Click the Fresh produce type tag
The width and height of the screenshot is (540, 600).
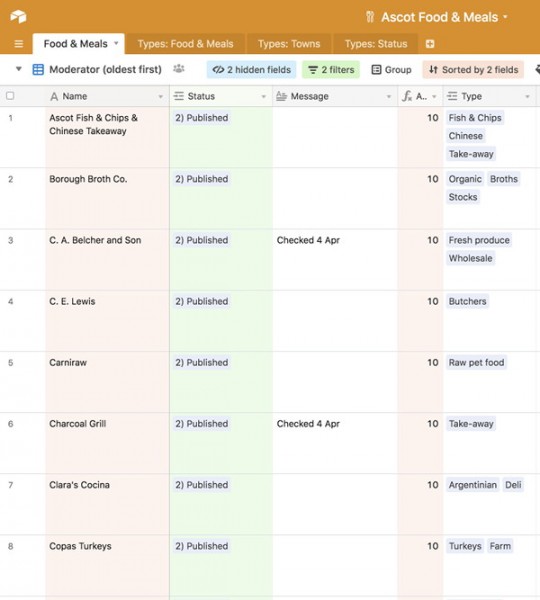(479, 240)
